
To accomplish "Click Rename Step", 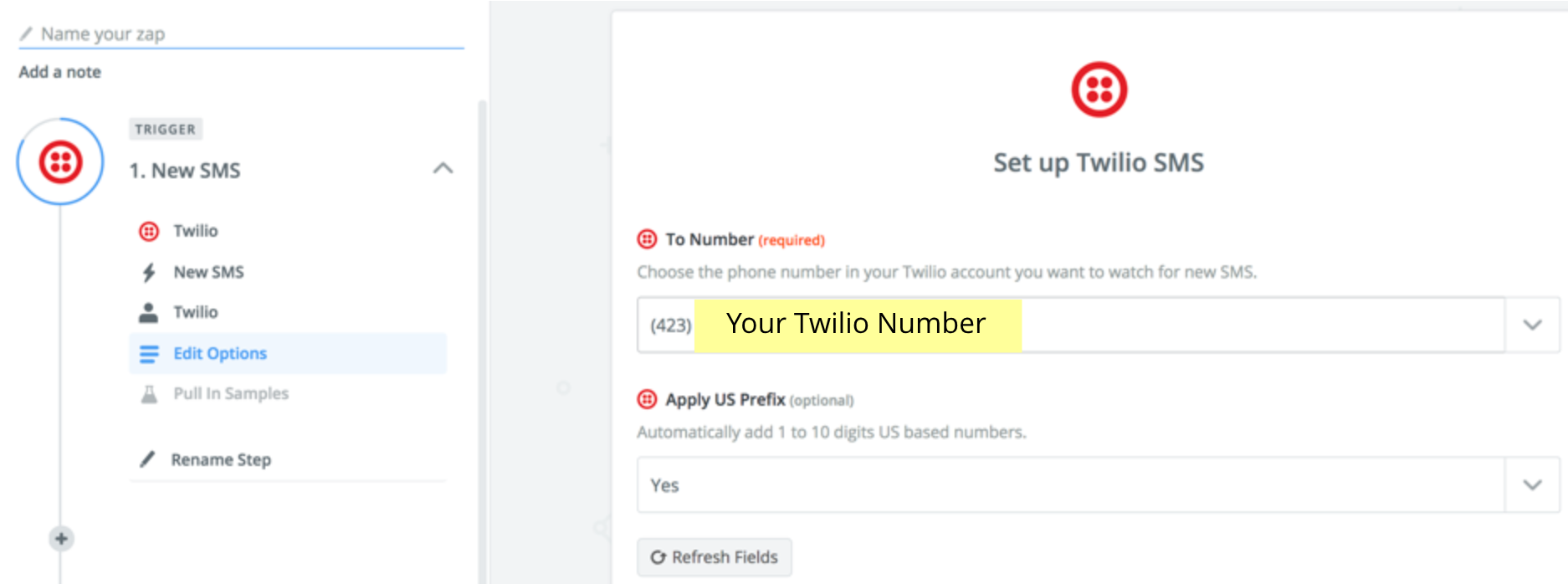I will click(220, 458).
